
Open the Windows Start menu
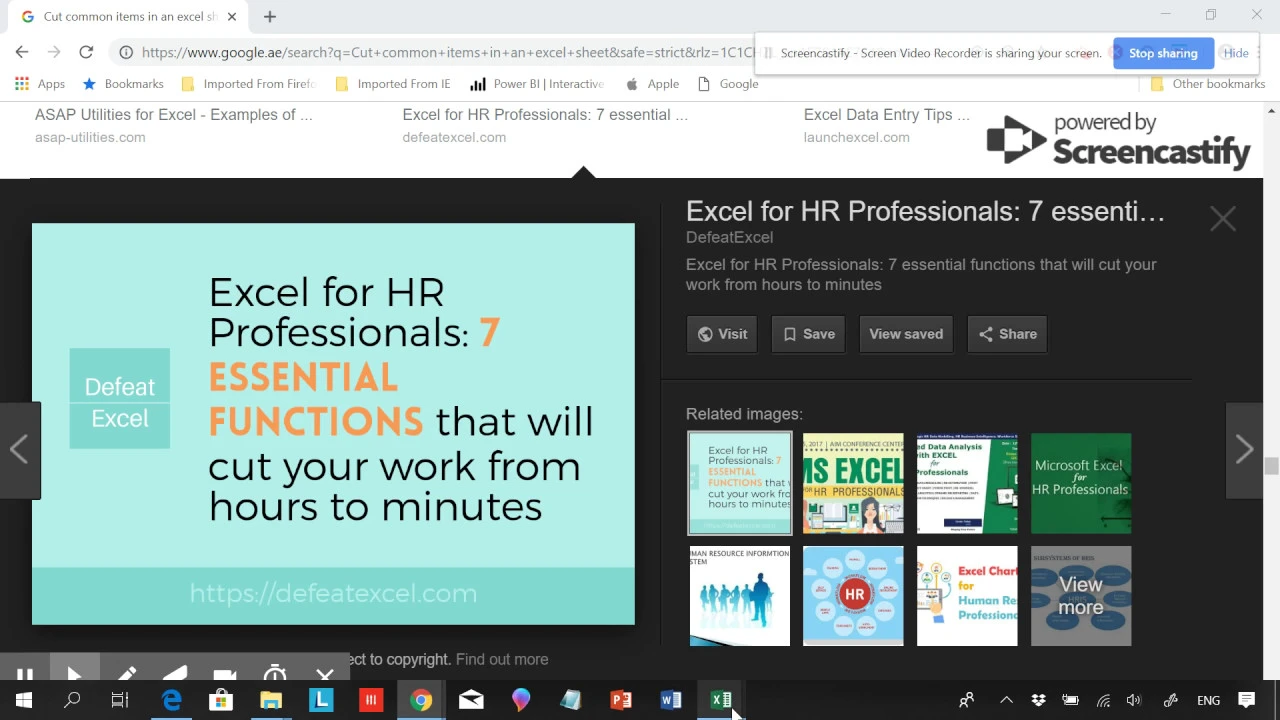23,700
